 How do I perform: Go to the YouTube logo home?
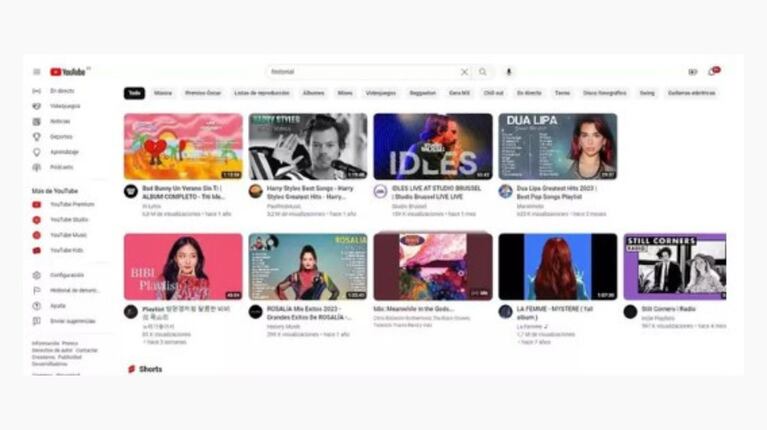[68, 72]
